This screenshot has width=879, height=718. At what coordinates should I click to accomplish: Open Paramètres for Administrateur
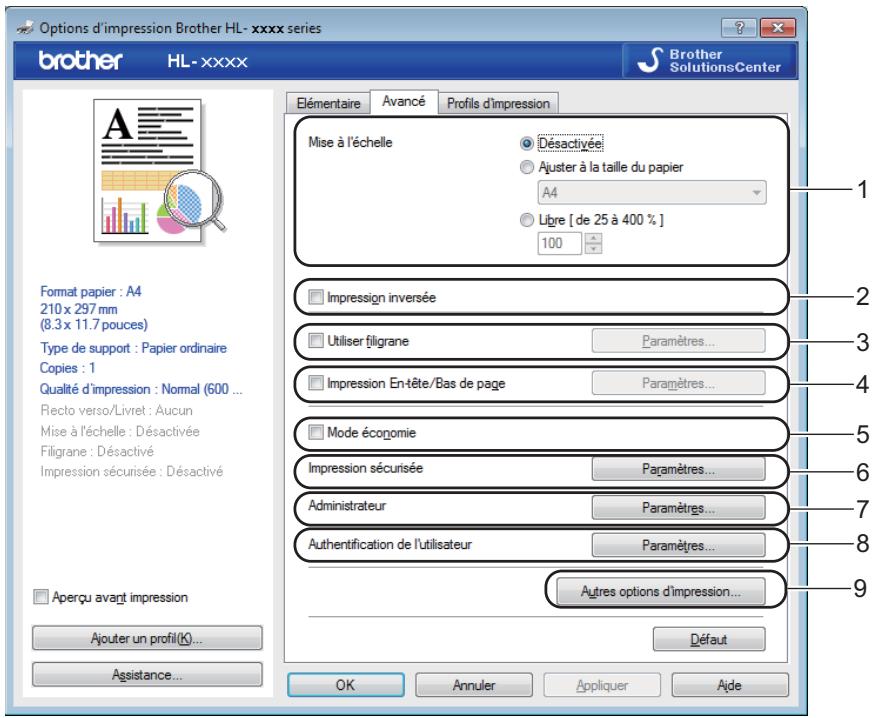[678, 508]
